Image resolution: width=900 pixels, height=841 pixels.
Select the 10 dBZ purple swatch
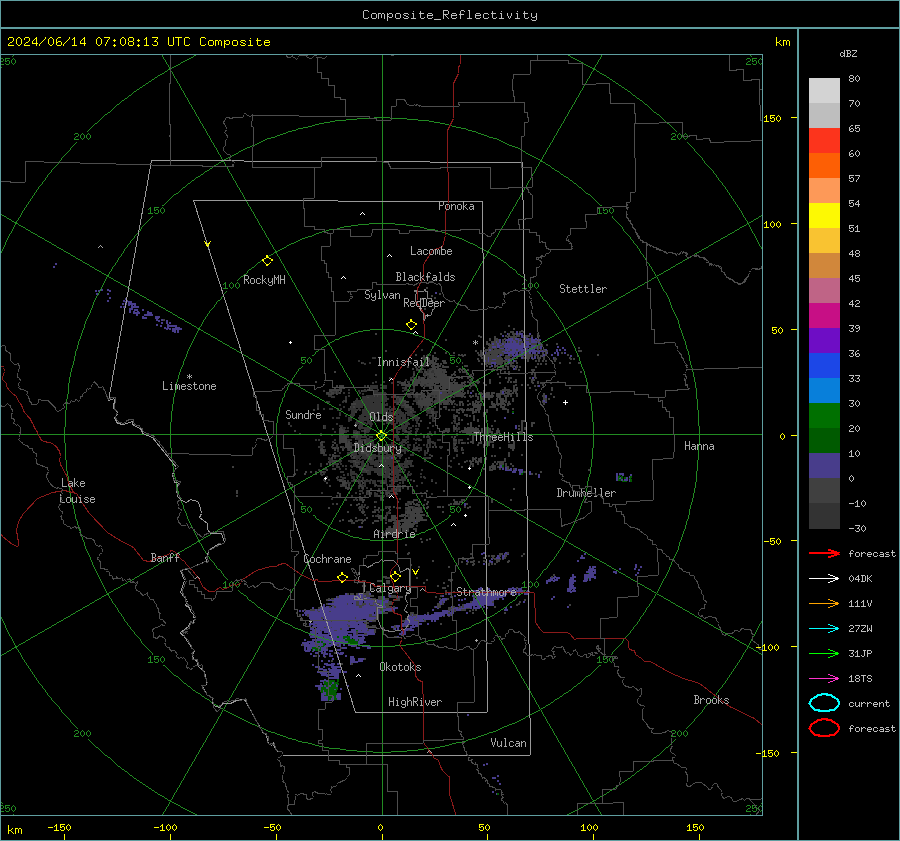[824, 465]
